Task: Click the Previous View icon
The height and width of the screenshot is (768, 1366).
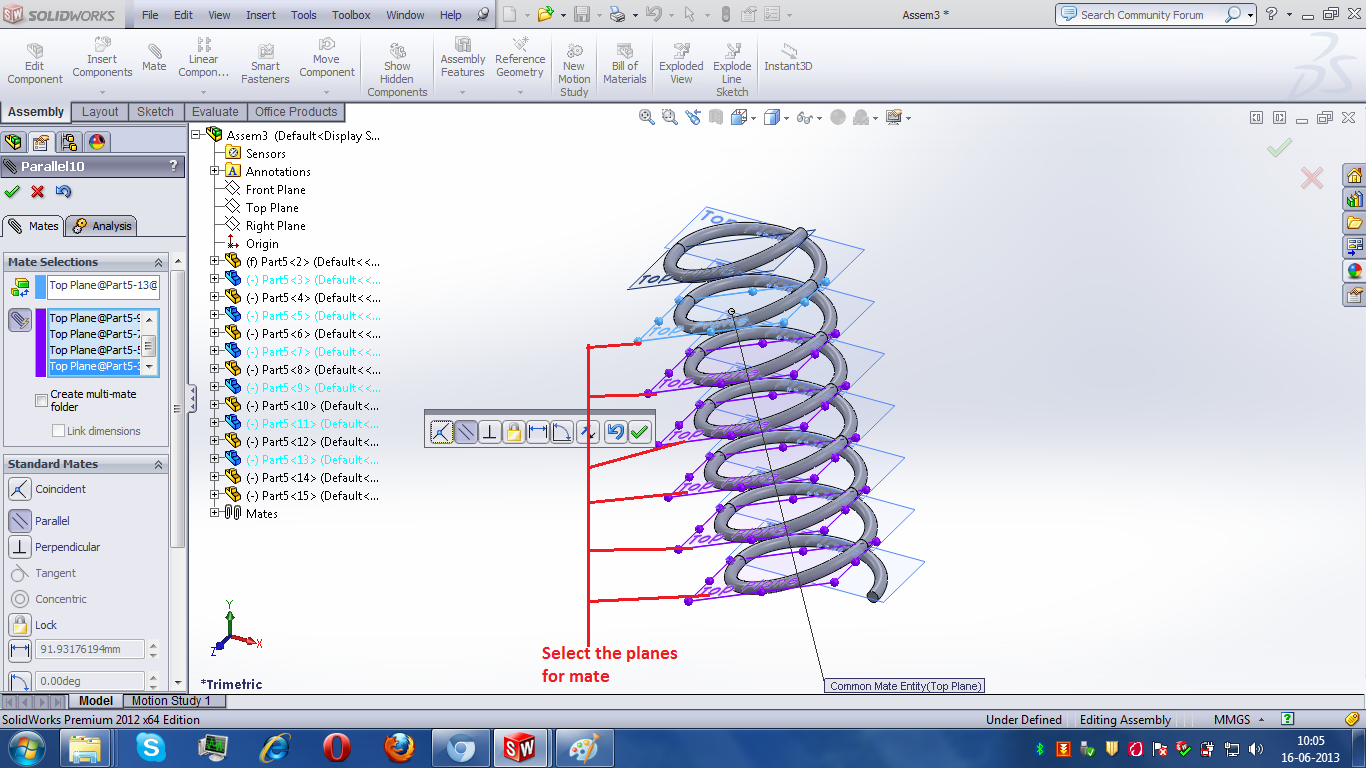Action: (693, 117)
